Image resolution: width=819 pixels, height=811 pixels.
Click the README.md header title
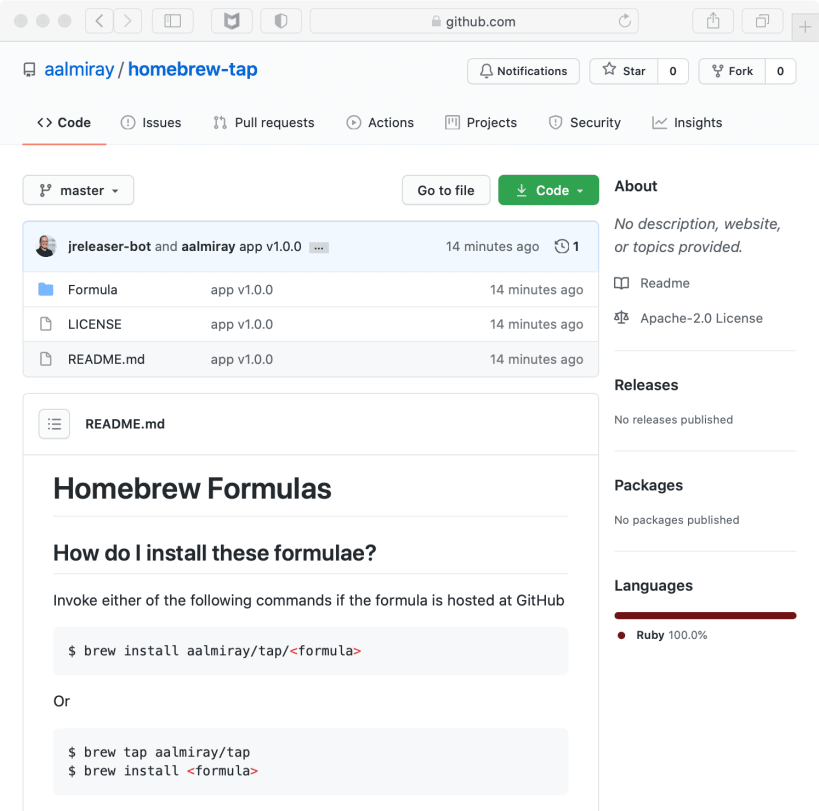[x=125, y=424]
